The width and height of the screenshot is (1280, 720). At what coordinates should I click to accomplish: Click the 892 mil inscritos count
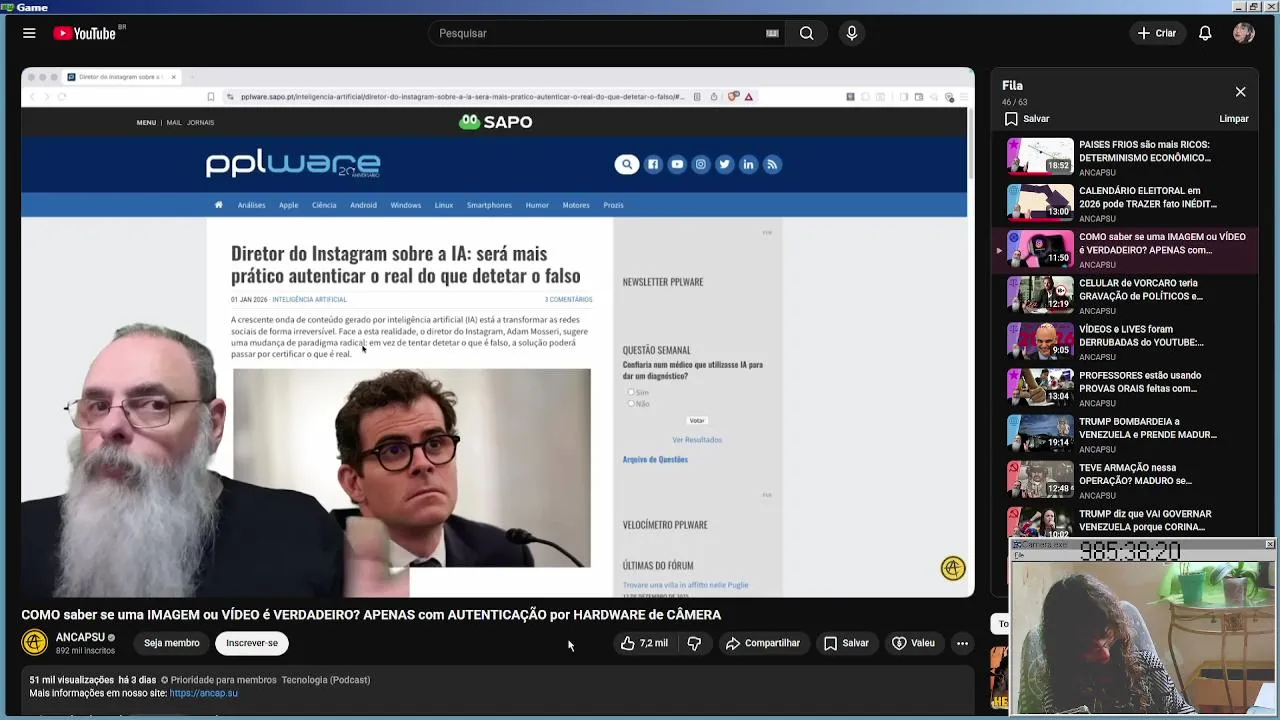(85, 651)
